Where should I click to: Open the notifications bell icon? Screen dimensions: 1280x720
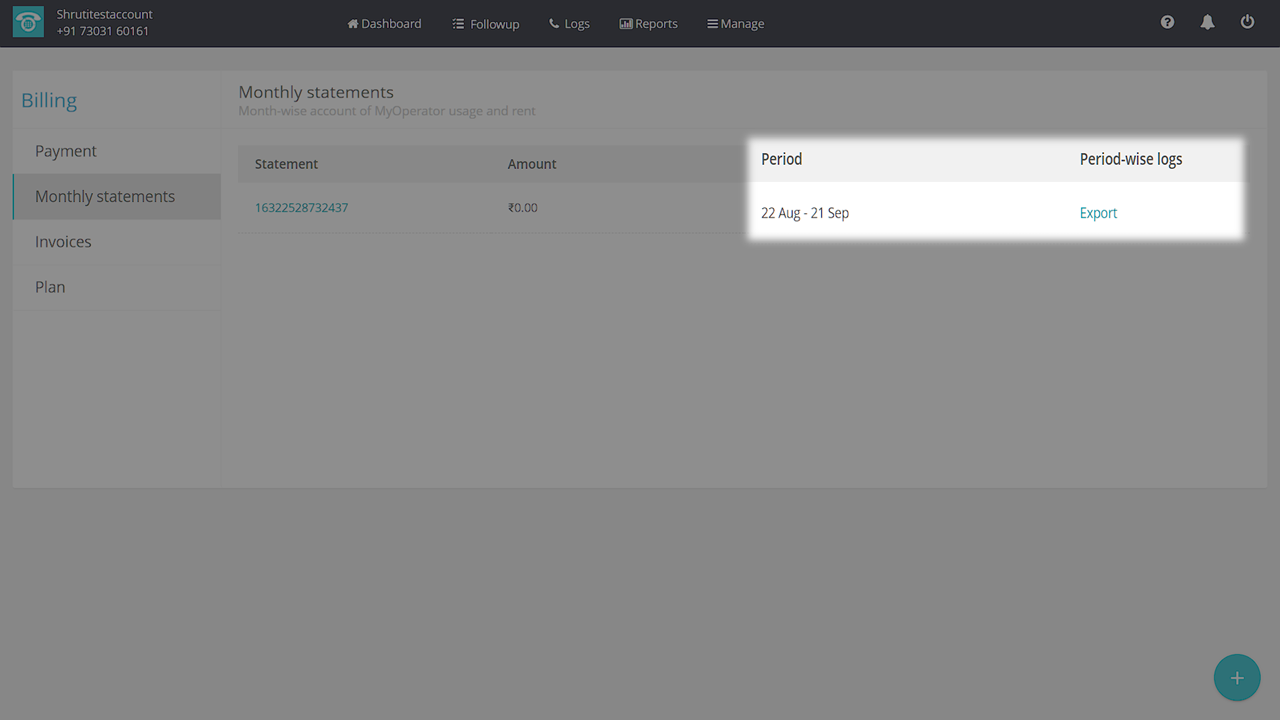[1207, 22]
